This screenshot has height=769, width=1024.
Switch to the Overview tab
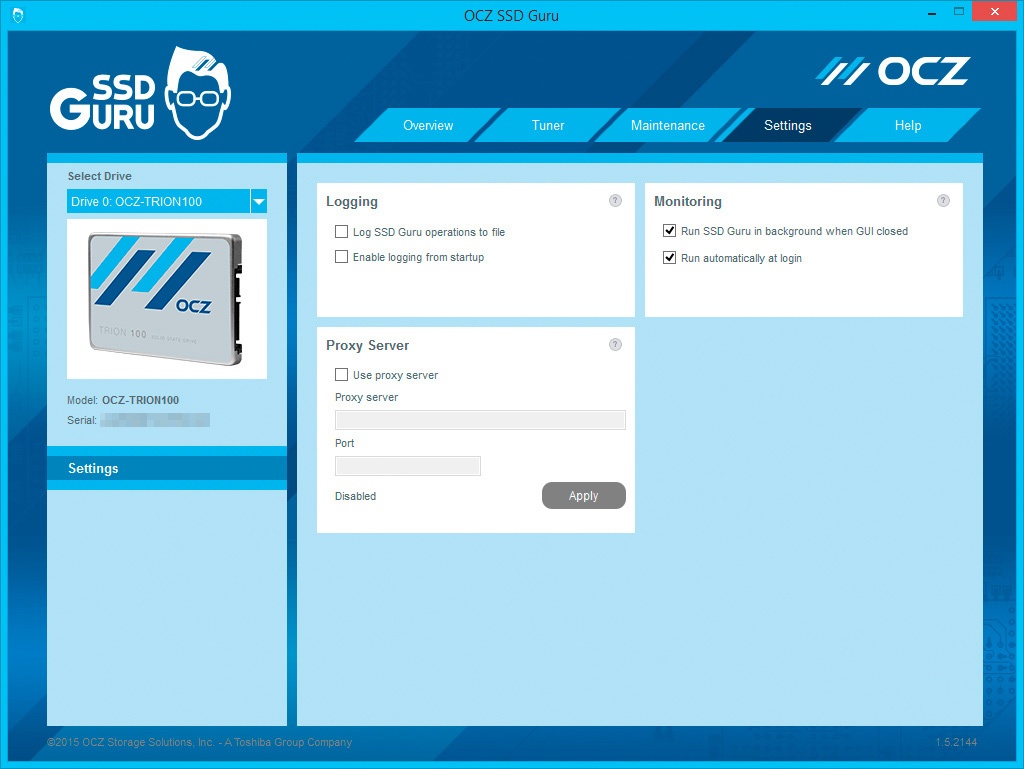(x=428, y=125)
